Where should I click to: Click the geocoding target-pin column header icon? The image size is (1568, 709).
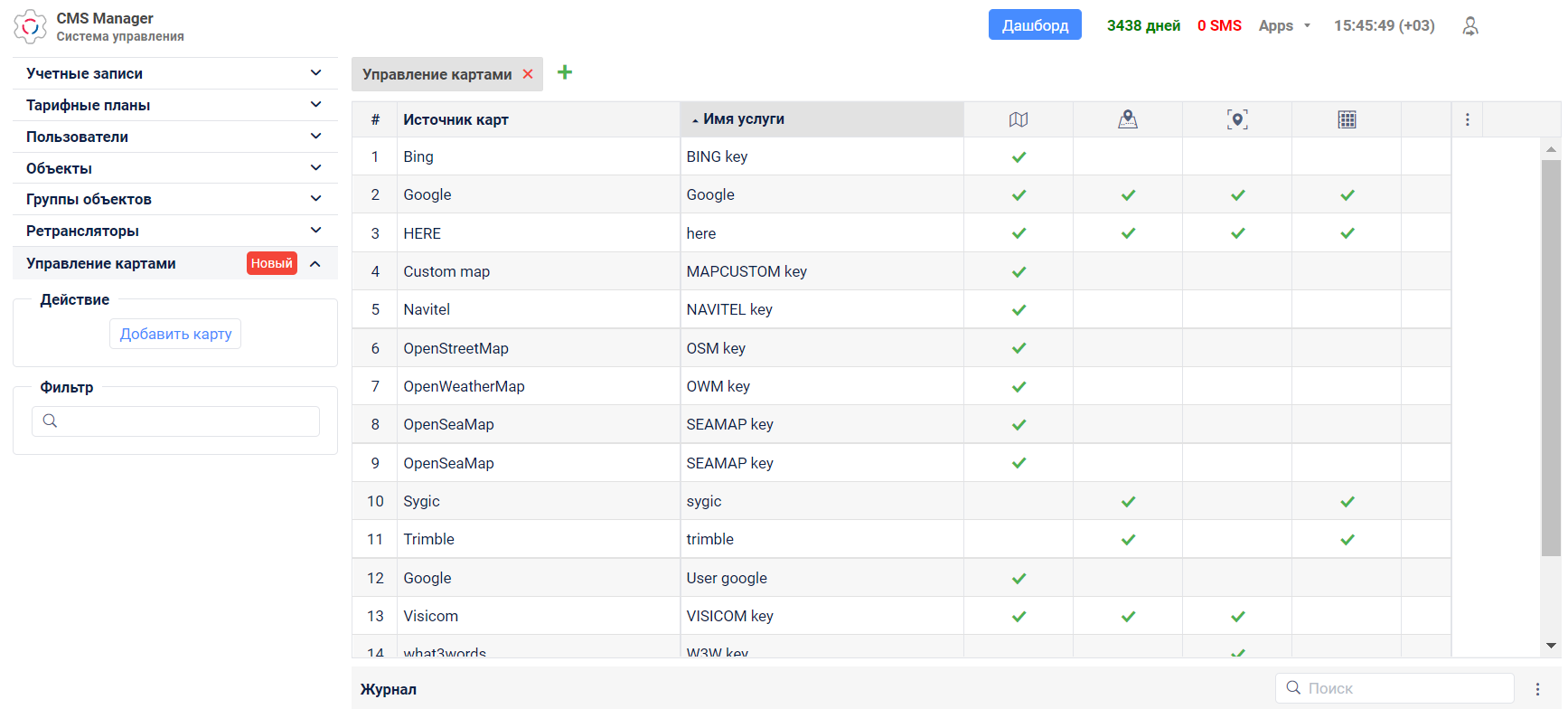point(1237,119)
